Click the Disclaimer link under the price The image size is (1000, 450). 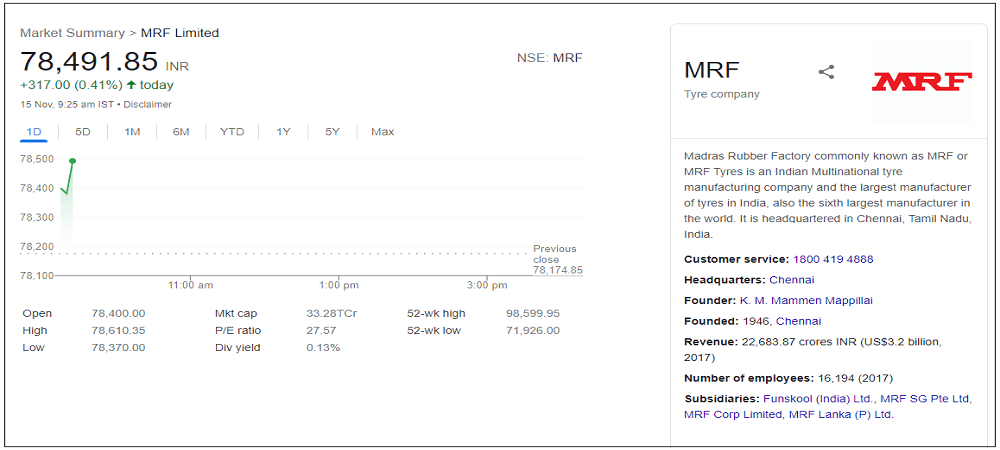(147, 105)
